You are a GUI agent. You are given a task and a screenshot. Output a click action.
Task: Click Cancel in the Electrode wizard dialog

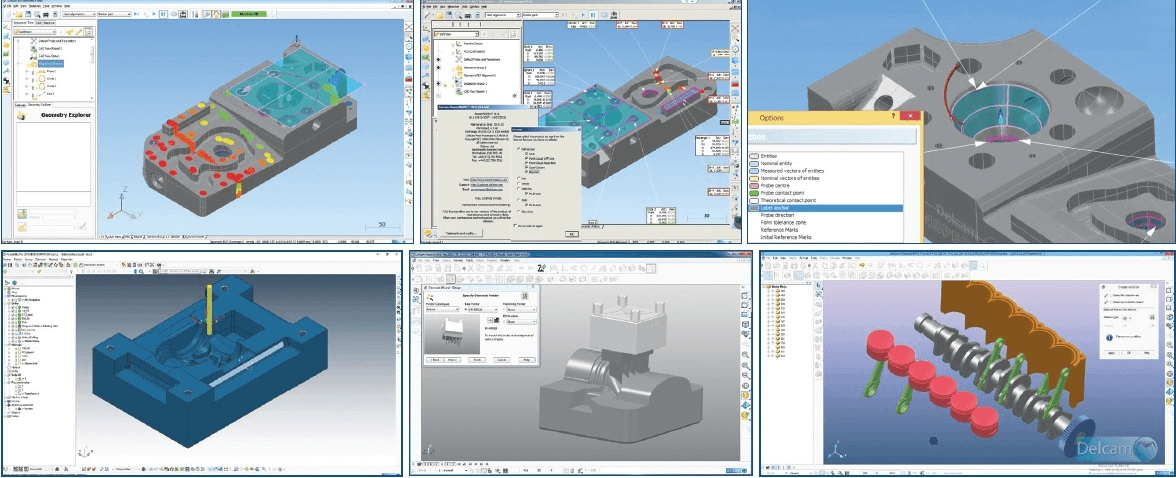click(x=502, y=359)
